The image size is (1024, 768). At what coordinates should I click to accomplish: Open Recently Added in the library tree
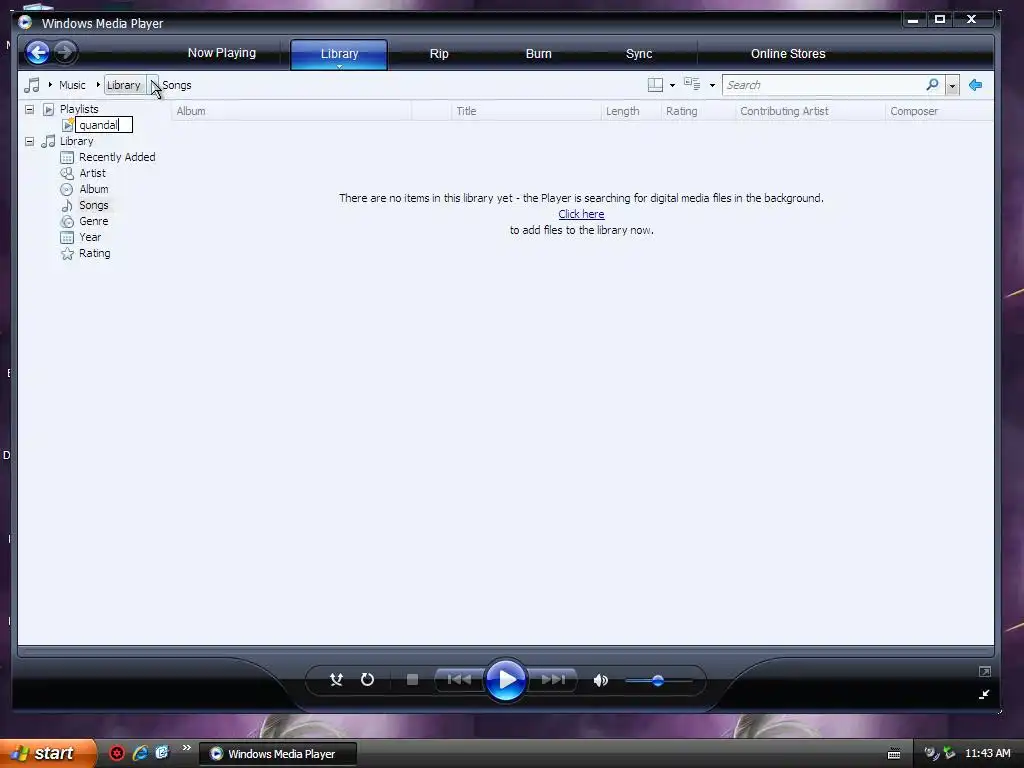[117, 157]
